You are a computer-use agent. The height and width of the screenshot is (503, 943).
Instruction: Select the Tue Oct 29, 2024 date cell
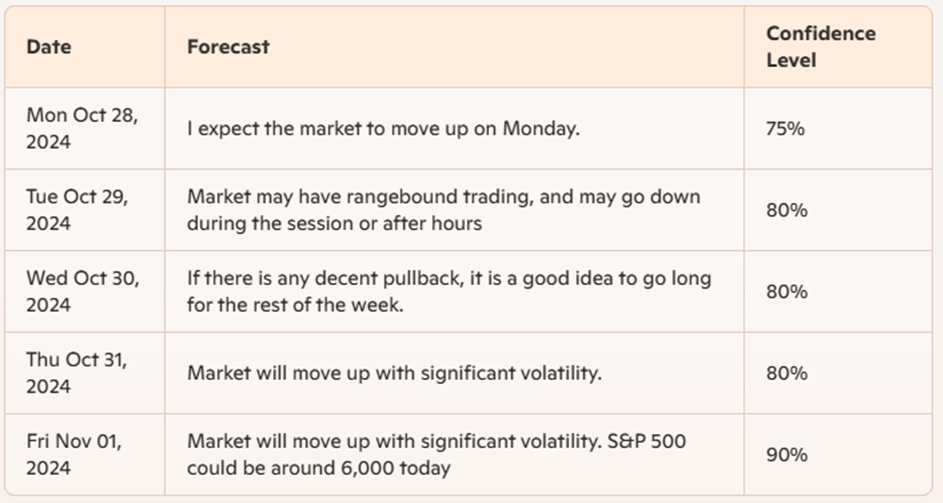coord(77,210)
